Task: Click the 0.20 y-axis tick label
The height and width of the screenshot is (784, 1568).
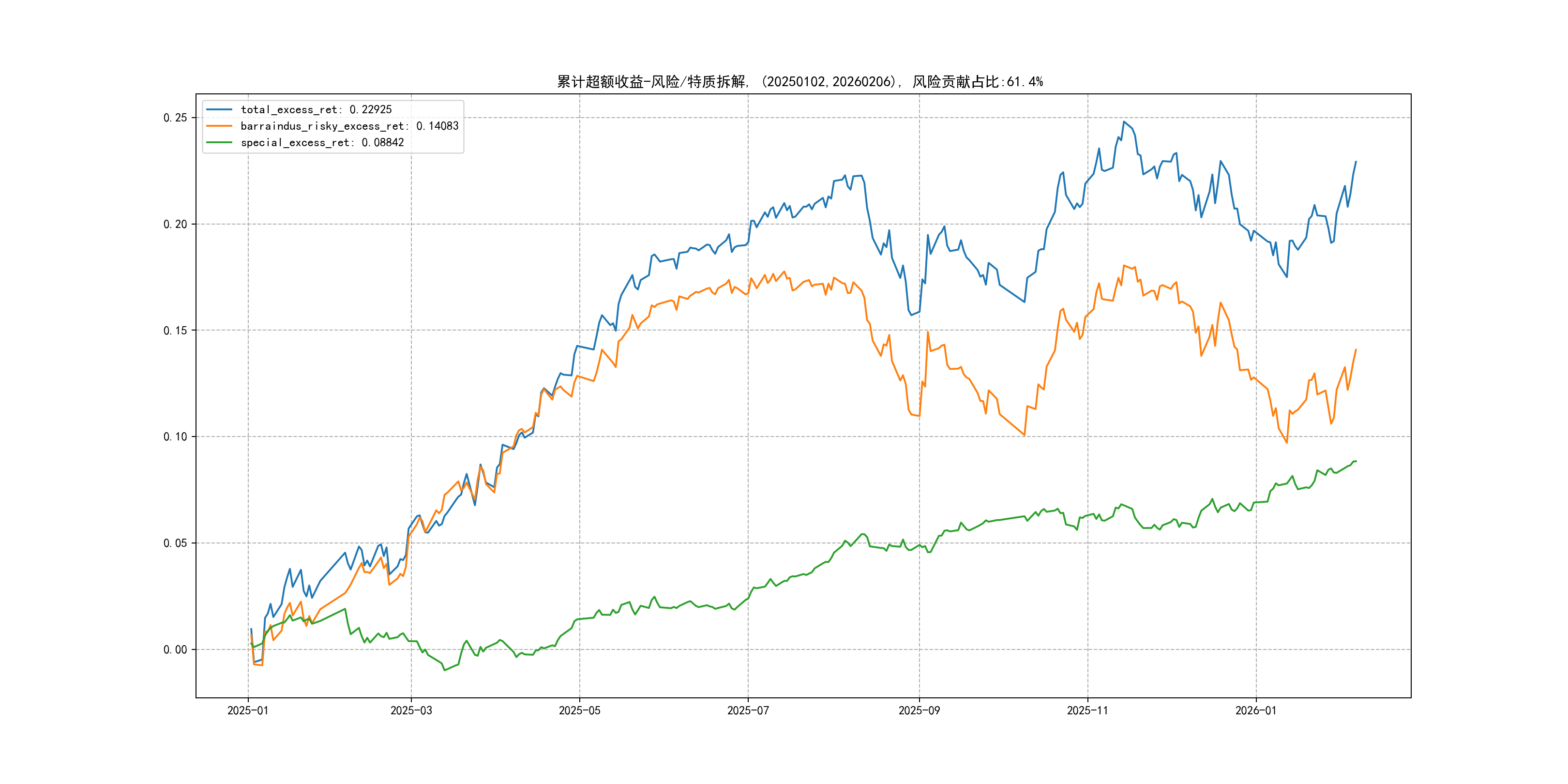Action: (x=175, y=224)
